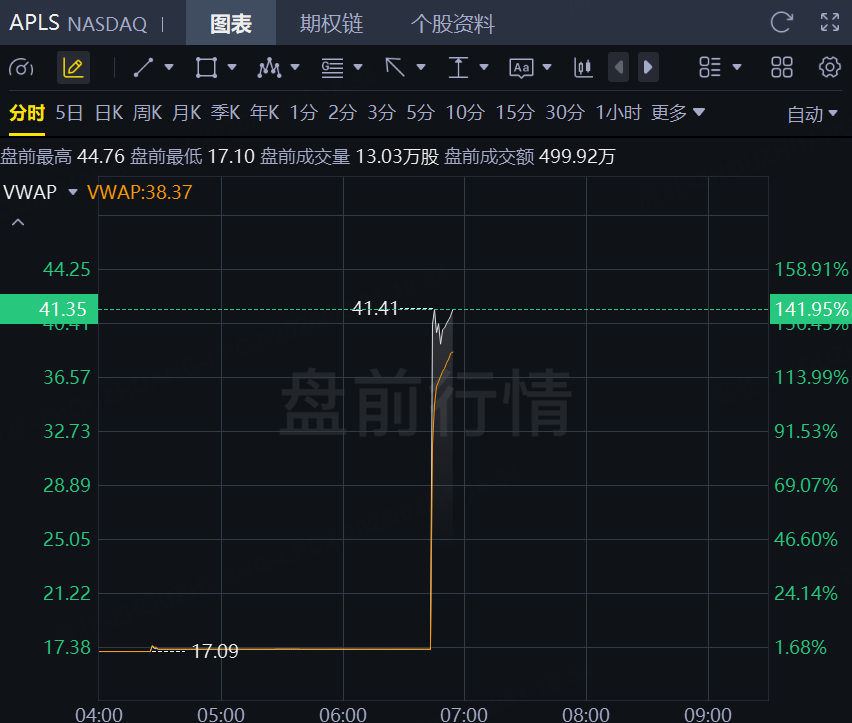Select the line drawing tool
This screenshot has height=723, width=852.
point(143,68)
